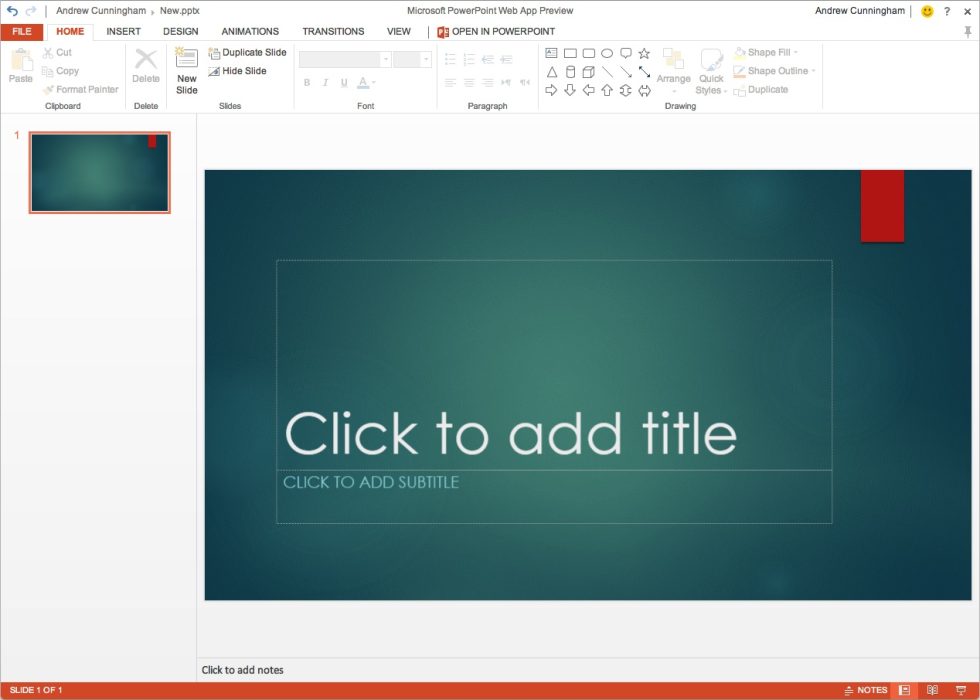Open Quick Styles for shapes
The width and height of the screenshot is (980, 700).
(711, 71)
